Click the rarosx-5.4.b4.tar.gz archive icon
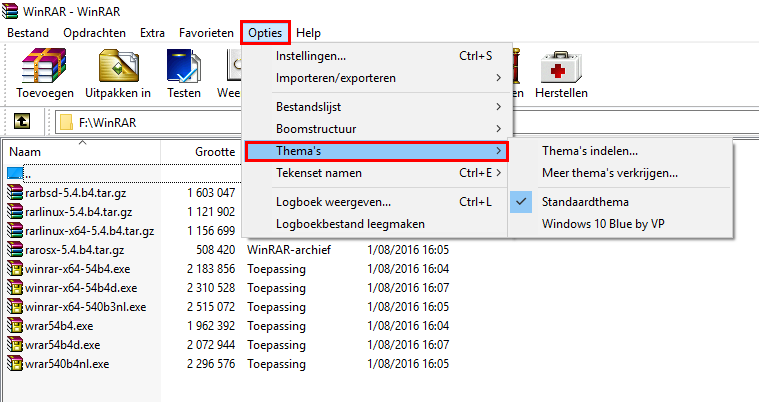Image resolution: width=759 pixels, height=402 pixels. 15,249
